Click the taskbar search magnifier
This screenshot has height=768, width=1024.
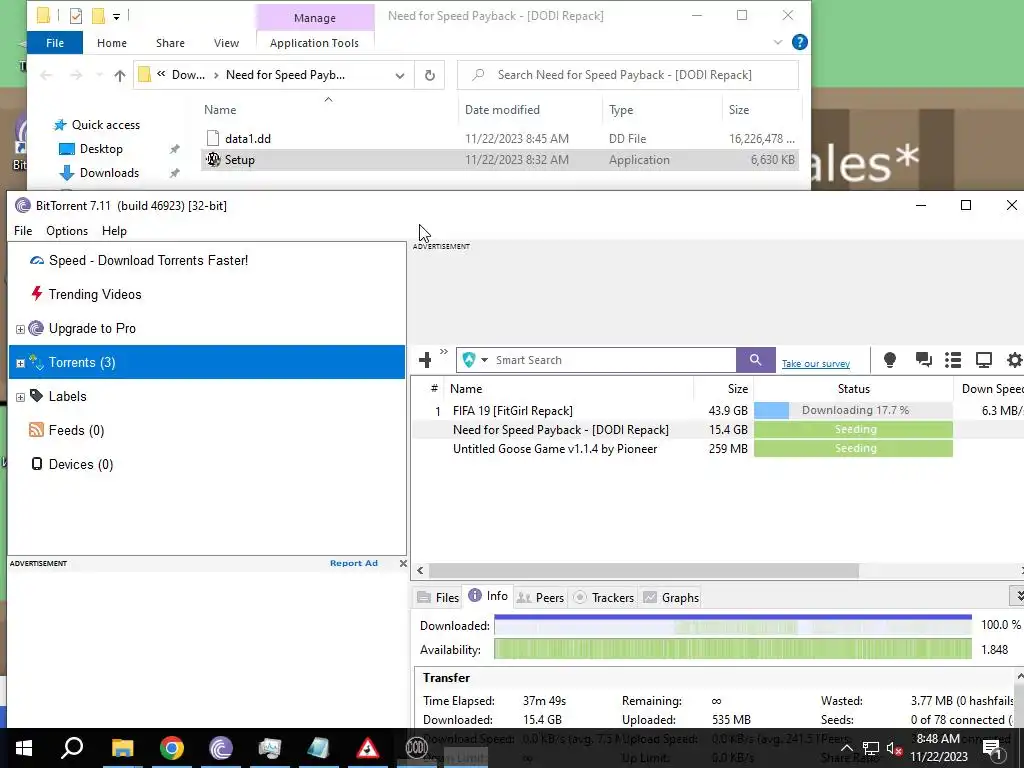(72, 748)
